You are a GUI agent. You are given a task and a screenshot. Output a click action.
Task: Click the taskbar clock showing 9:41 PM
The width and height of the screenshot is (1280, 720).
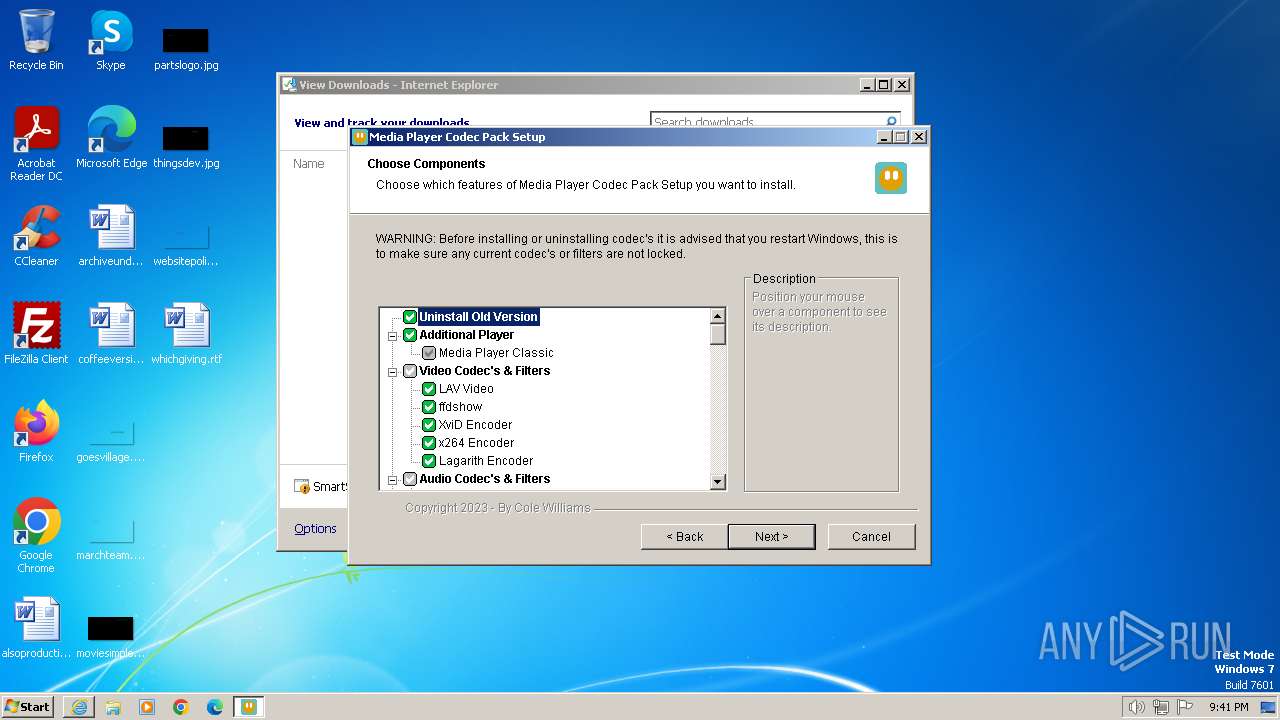coord(1229,707)
